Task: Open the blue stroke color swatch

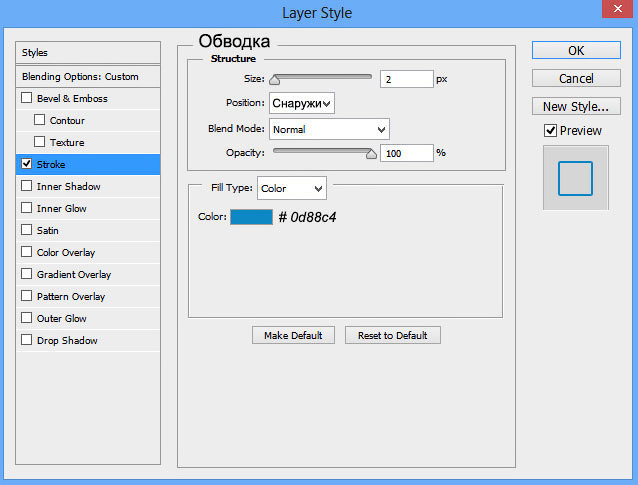Action: (251, 217)
